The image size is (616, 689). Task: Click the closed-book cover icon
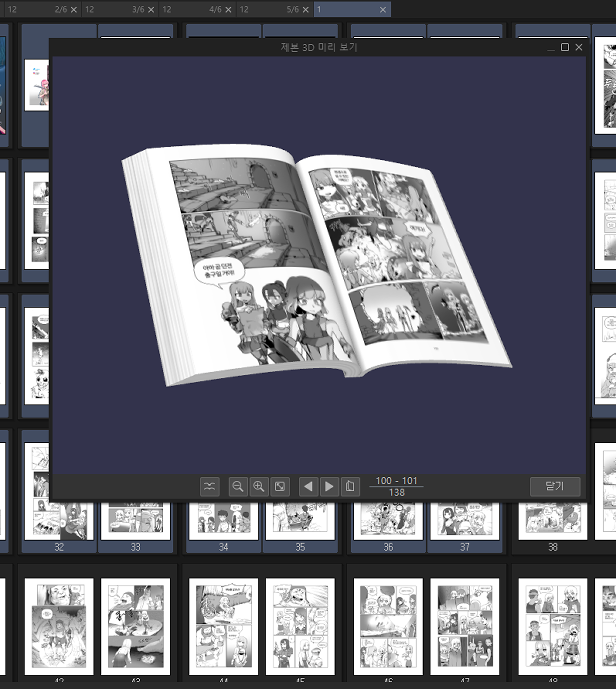pos(350,486)
